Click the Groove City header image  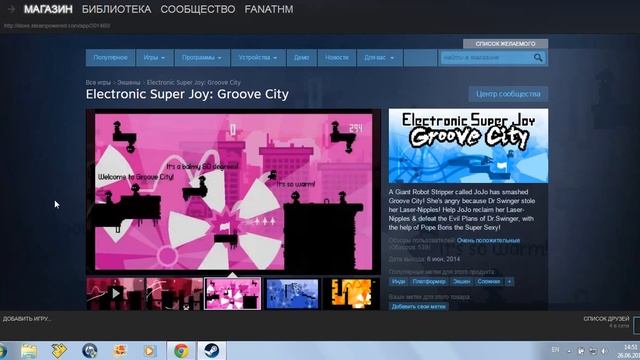pos(468,146)
